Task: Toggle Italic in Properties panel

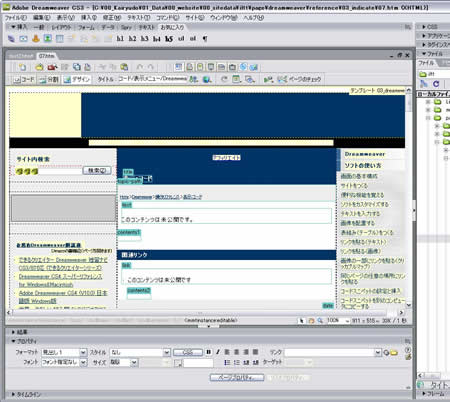Action: pyautogui.click(x=218, y=352)
